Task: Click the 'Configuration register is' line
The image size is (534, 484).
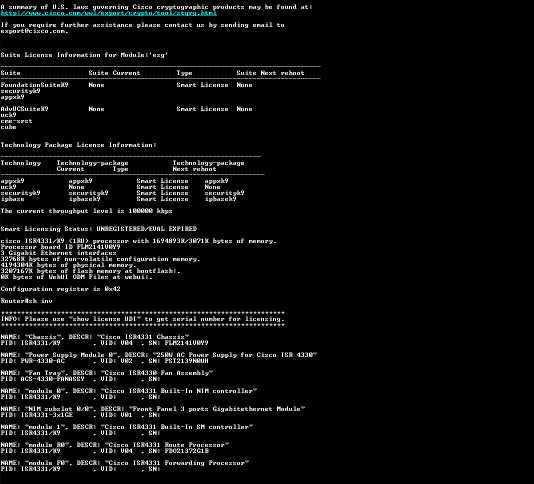Action: 60,289
